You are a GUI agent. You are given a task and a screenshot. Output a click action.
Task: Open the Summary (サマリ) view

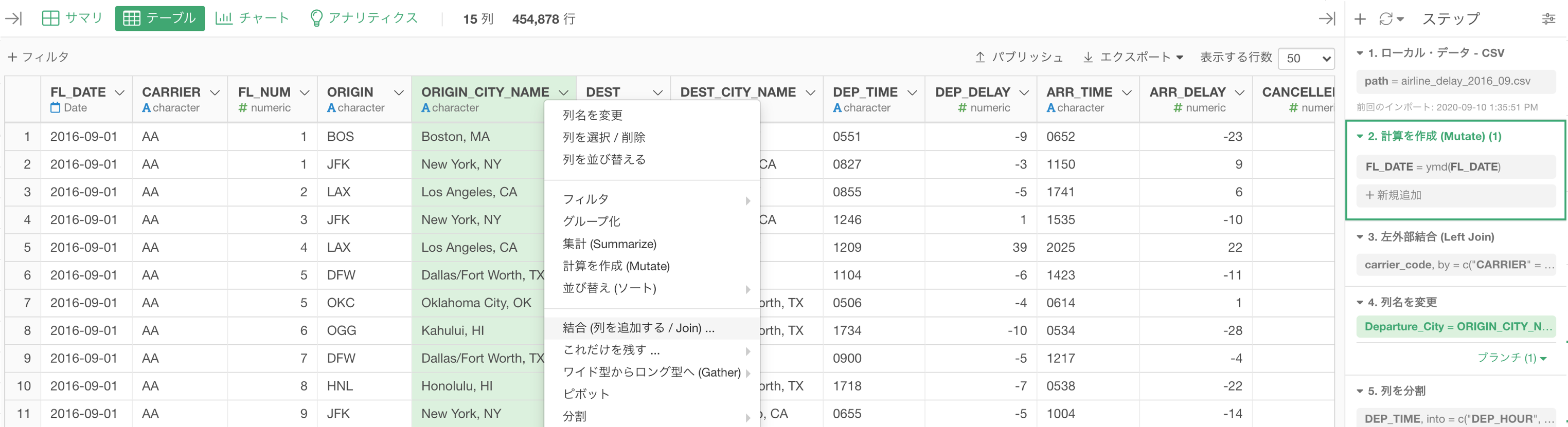coord(73,18)
